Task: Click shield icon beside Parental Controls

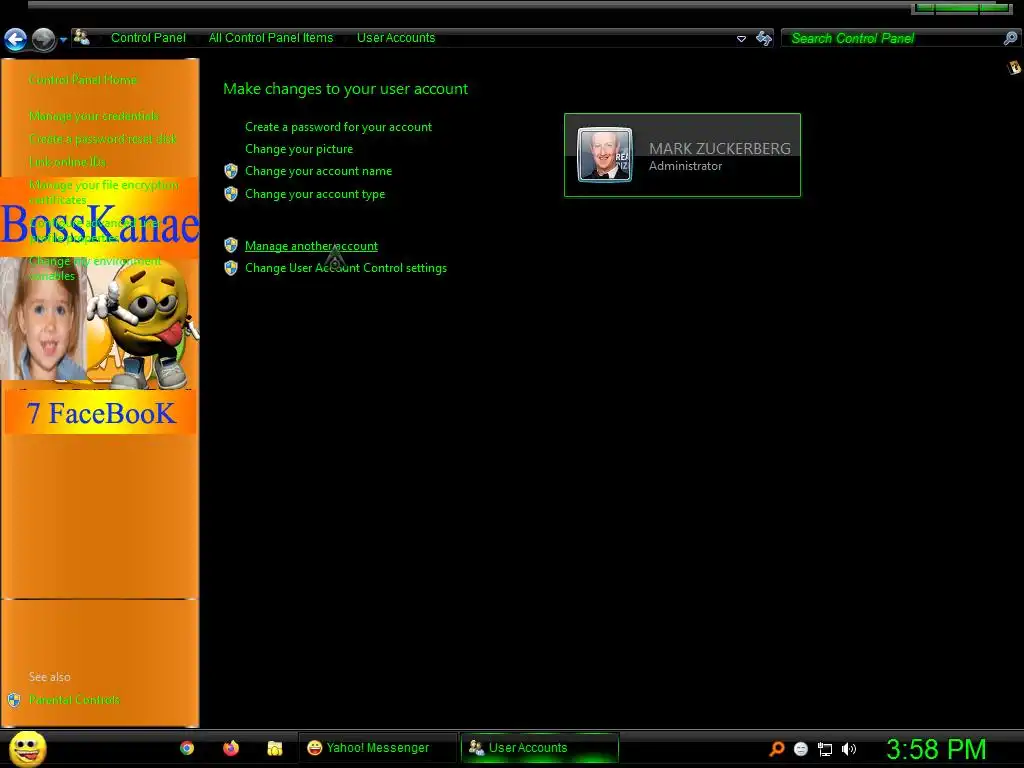Action: [x=14, y=700]
